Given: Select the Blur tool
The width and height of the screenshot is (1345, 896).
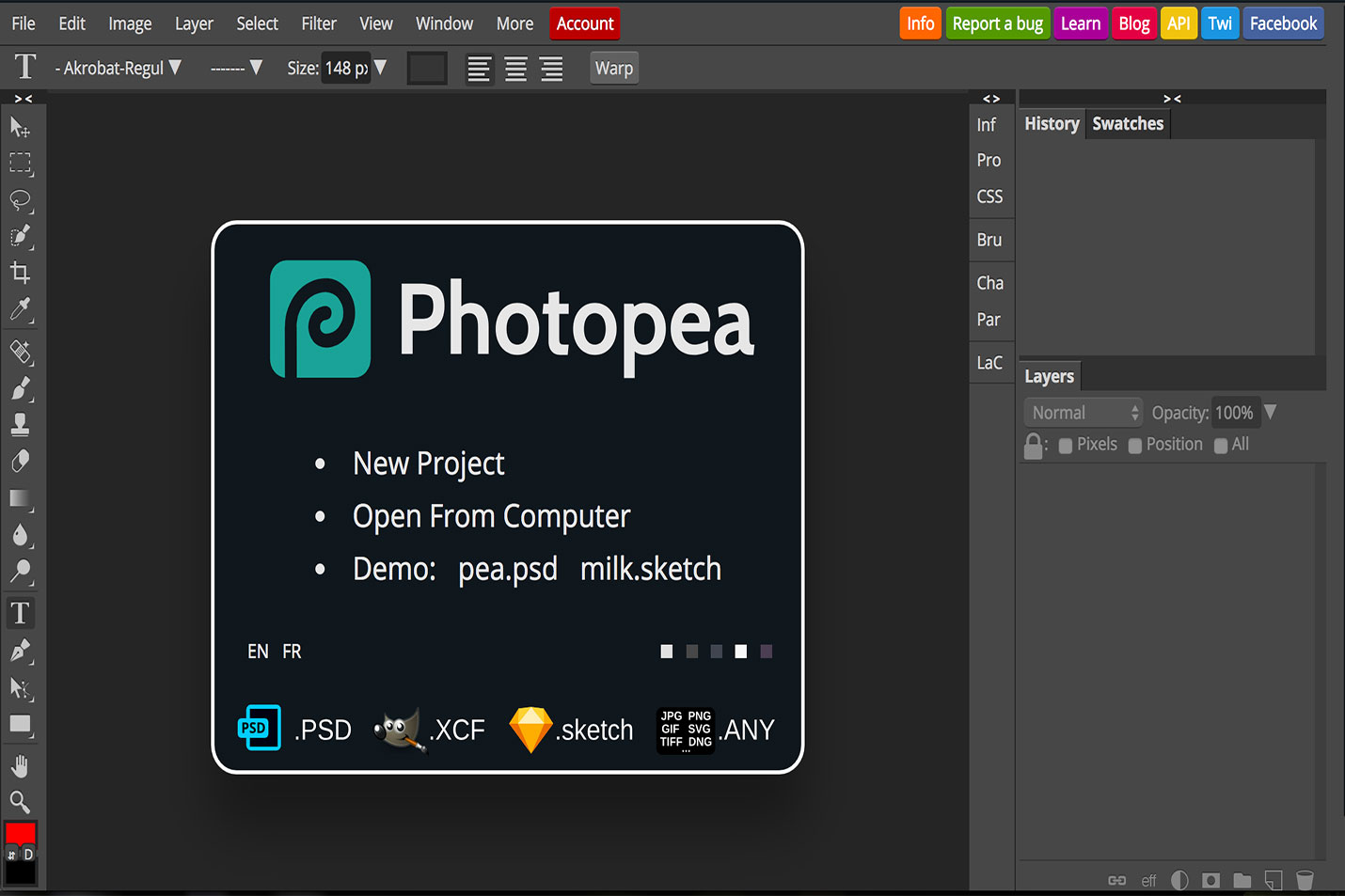Looking at the screenshot, I should tap(20, 535).
